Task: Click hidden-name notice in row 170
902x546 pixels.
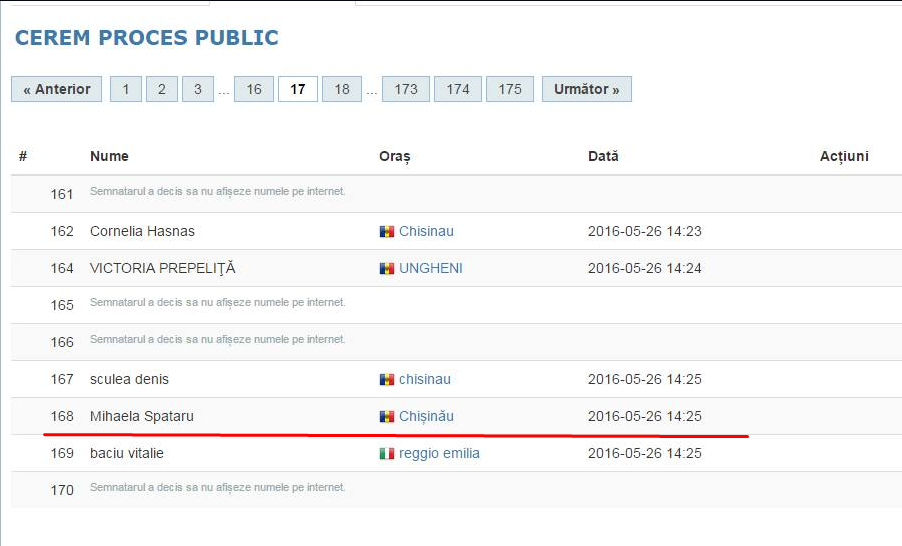Action: pos(217,487)
